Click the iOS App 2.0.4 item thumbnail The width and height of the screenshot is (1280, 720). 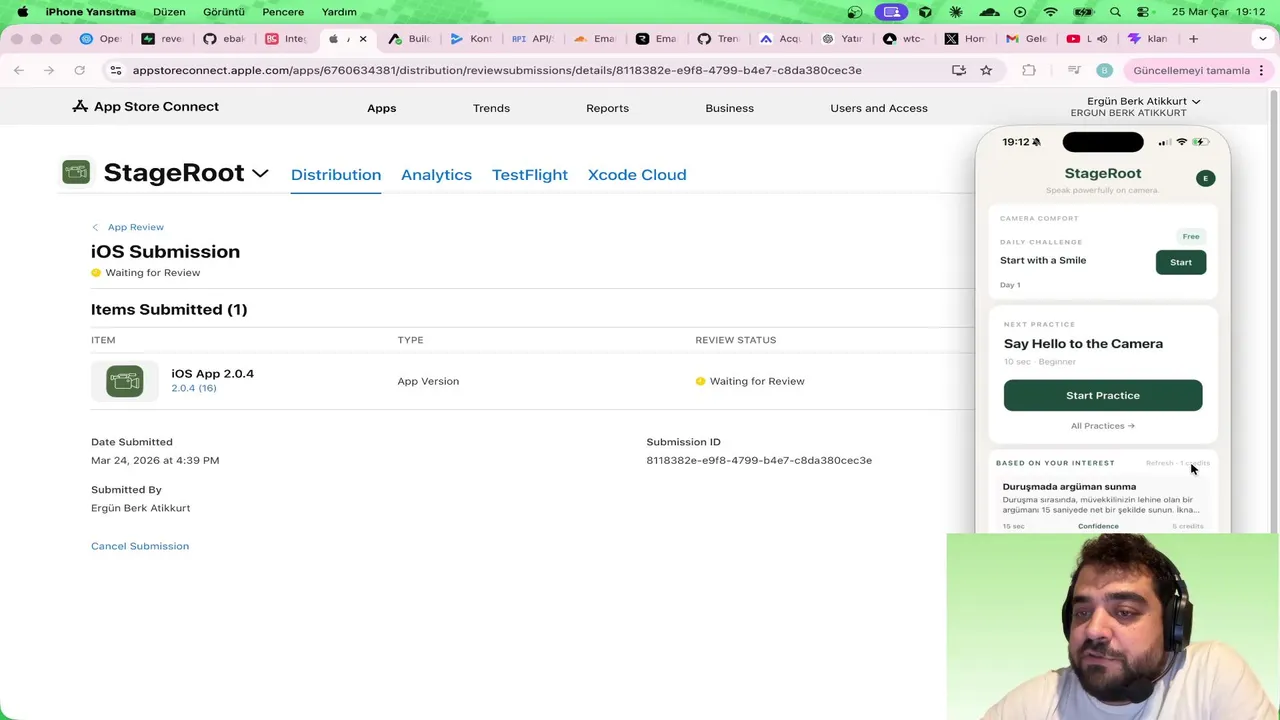coord(125,381)
